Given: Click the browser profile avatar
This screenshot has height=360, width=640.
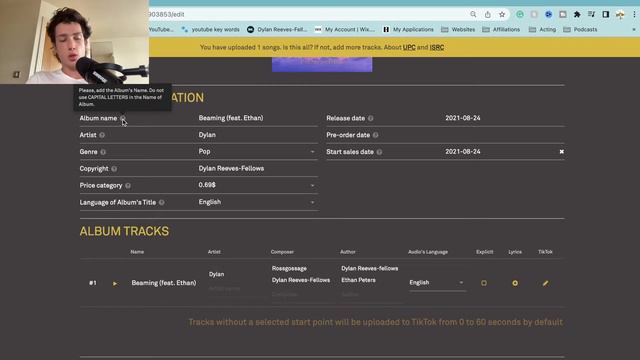Looking at the screenshot, I should [620, 15].
